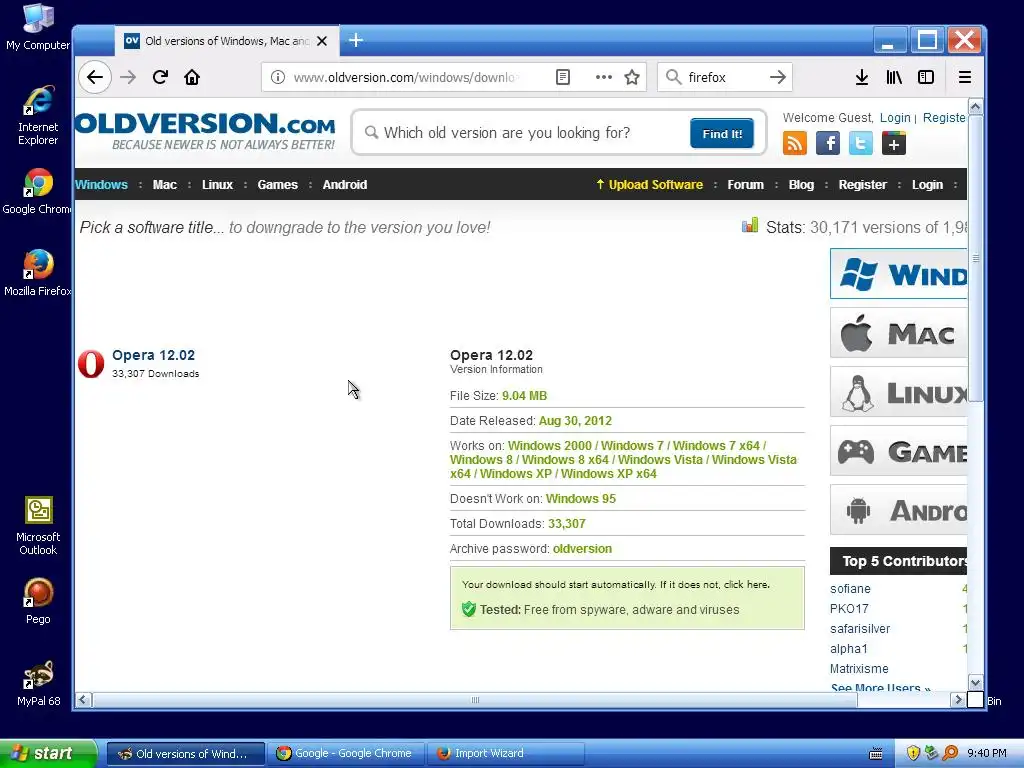
Task: Run the firefox search with arrow button
Action: click(777, 77)
